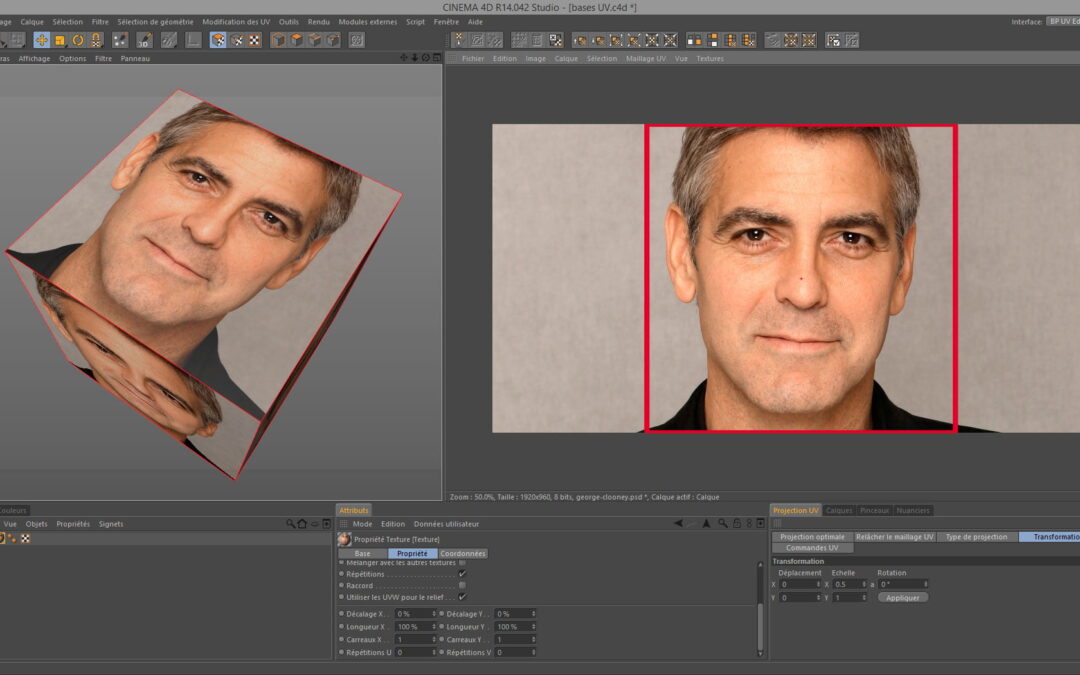This screenshot has height=675, width=1080.
Task: Click the home icon in object manager
Action: pos(302,524)
